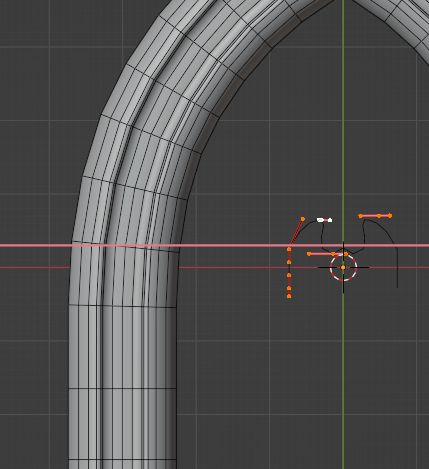Select the leftmost orange point of the upper-right horizontal handle

361,216
